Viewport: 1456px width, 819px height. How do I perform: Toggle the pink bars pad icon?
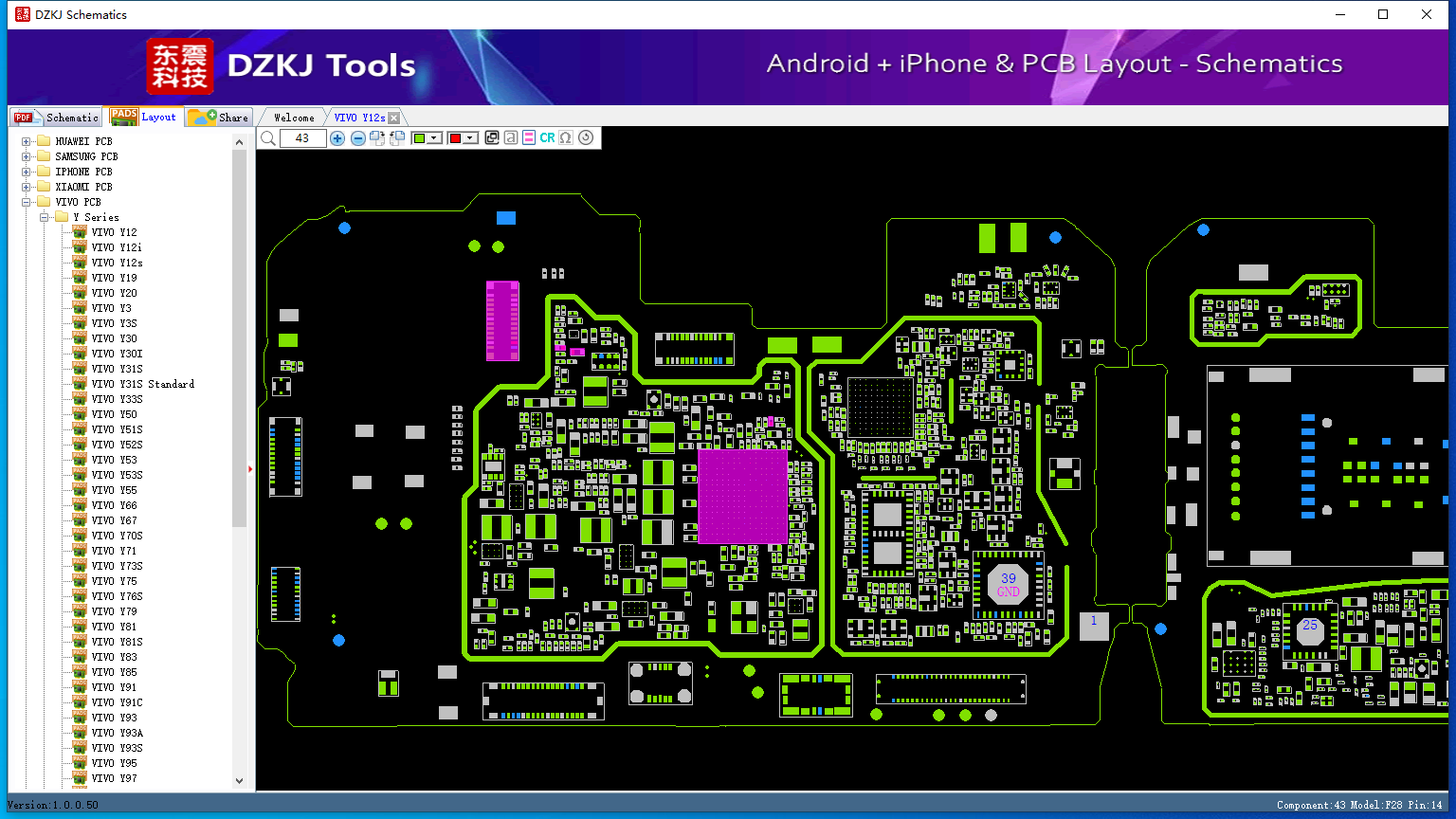point(529,138)
